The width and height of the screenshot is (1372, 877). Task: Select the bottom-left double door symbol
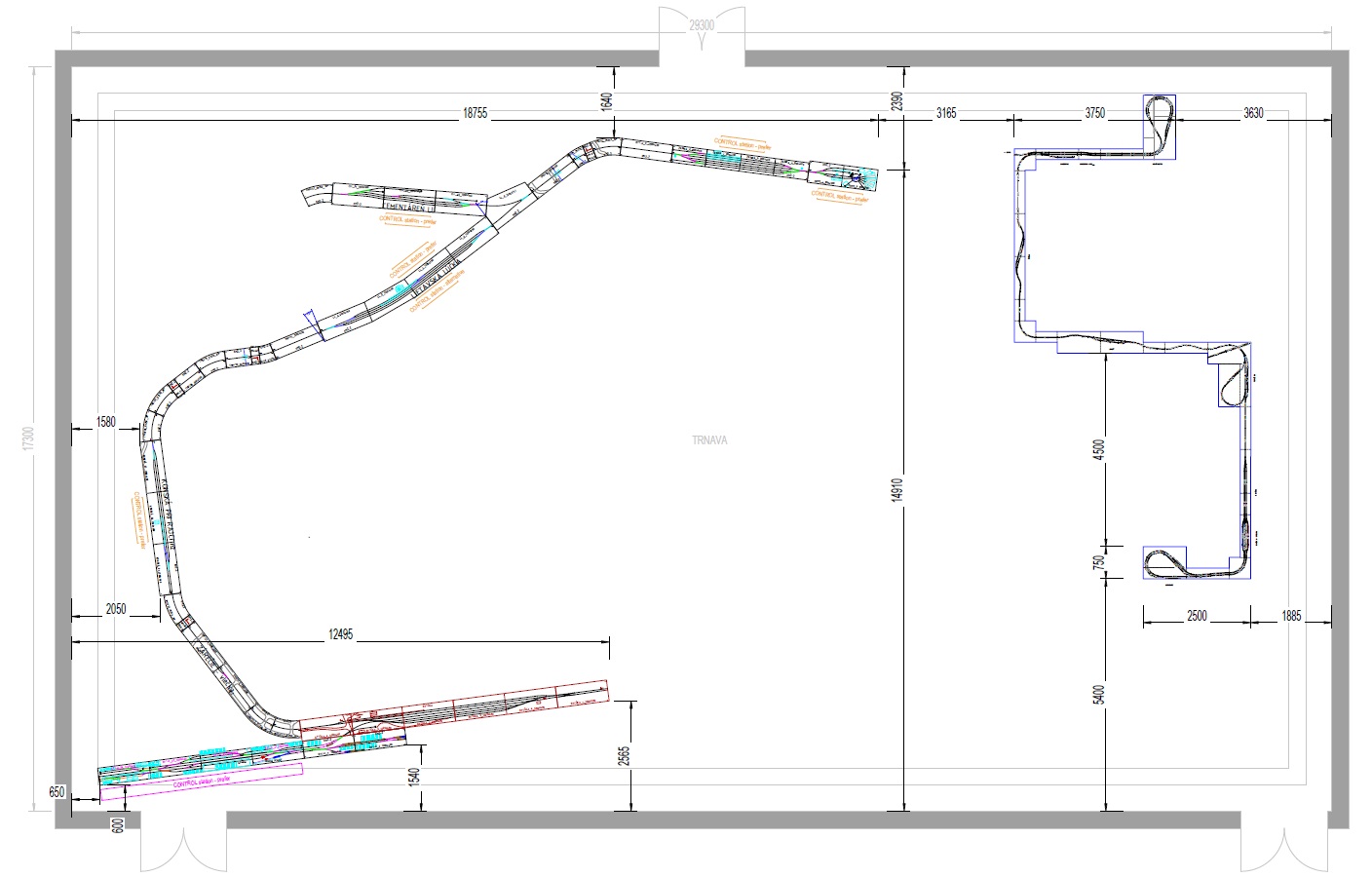coord(182,848)
